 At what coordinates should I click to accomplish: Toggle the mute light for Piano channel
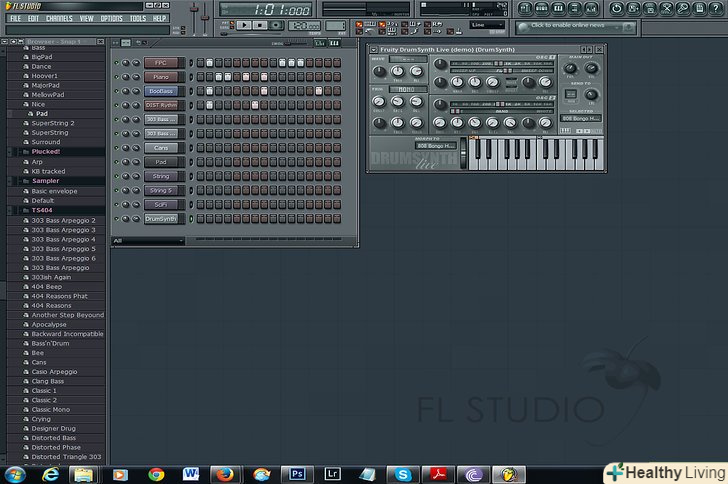(116, 77)
